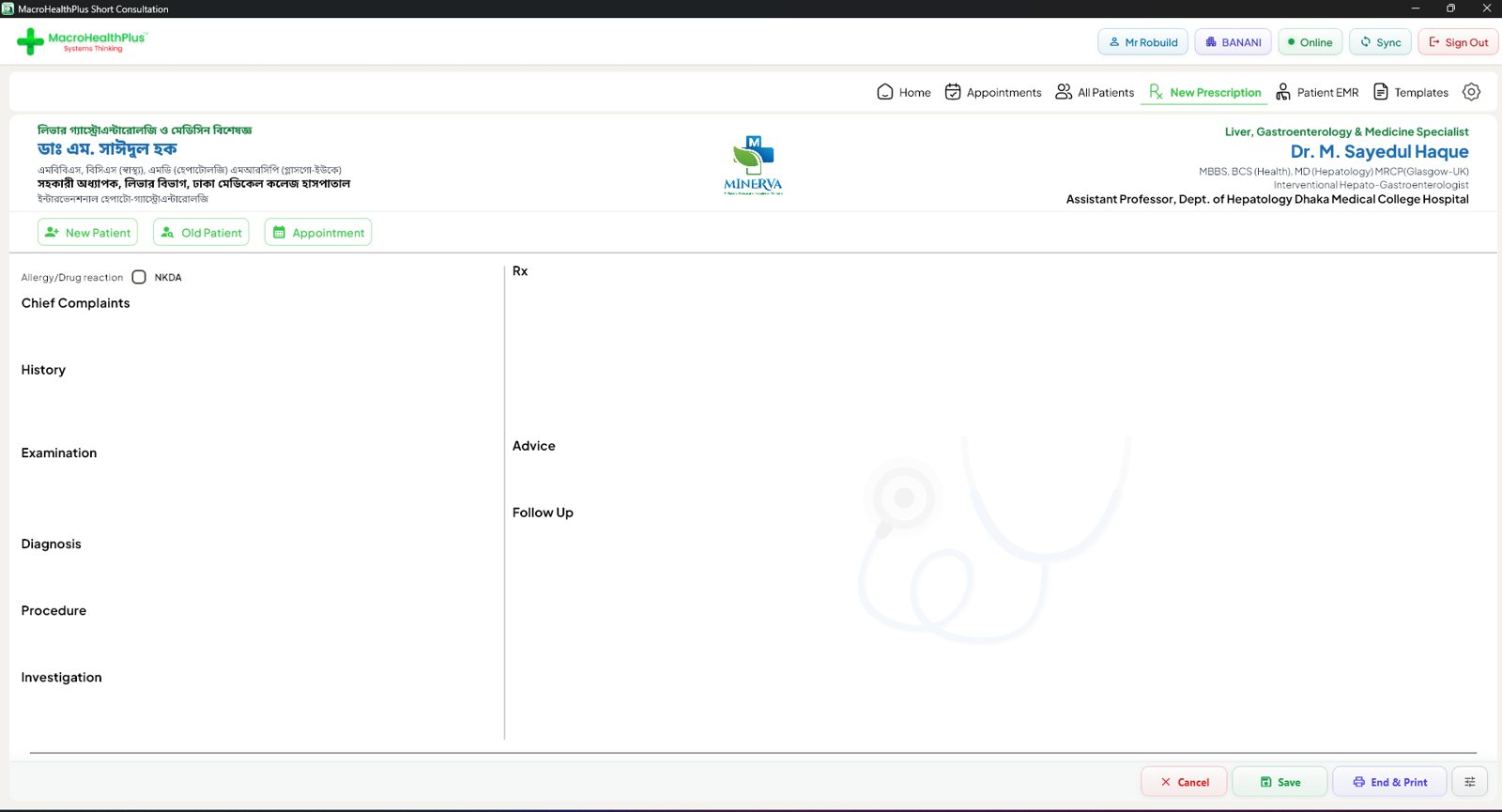The width and height of the screenshot is (1502, 812).
Task: Click the Online status button
Action: coord(1310,42)
